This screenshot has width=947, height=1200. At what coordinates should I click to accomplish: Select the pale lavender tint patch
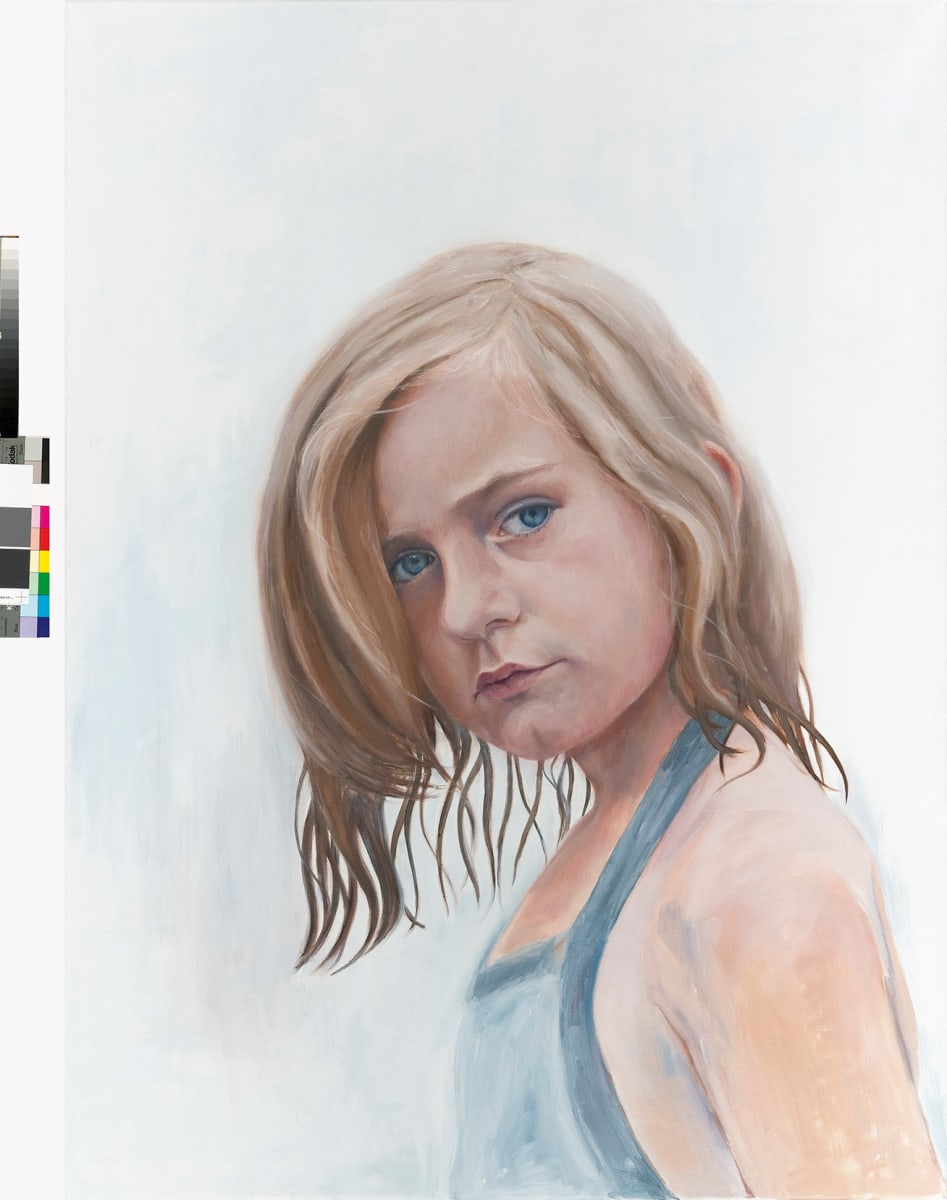[29, 627]
